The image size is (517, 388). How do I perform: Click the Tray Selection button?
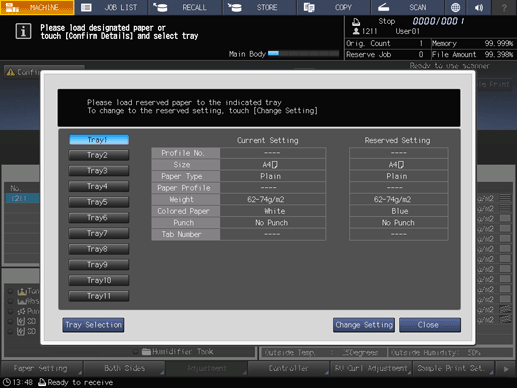click(93, 325)
